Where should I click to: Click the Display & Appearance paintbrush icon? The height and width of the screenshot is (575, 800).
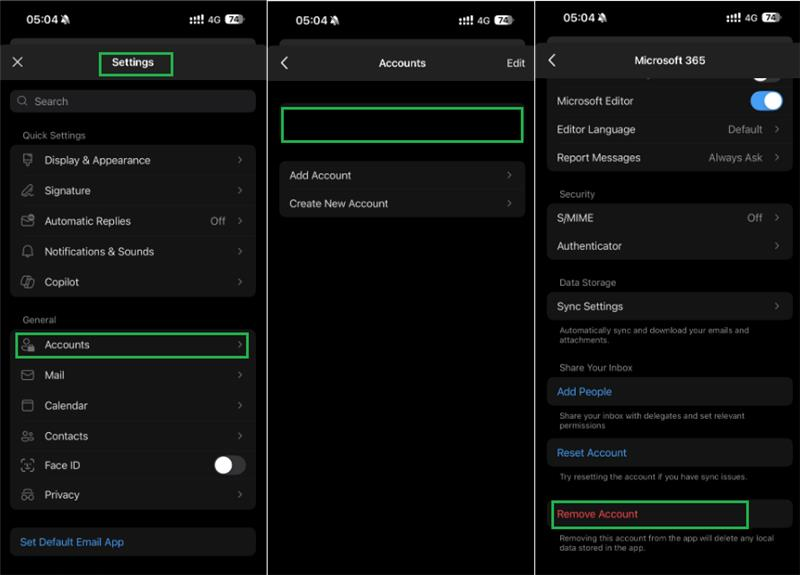(28, 160)
